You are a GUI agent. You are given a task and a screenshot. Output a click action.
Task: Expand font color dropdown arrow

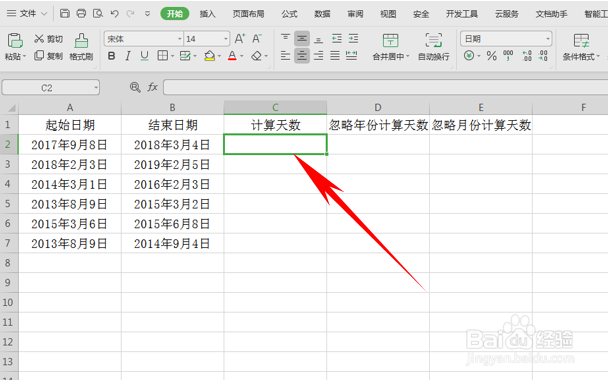point(242,57)
